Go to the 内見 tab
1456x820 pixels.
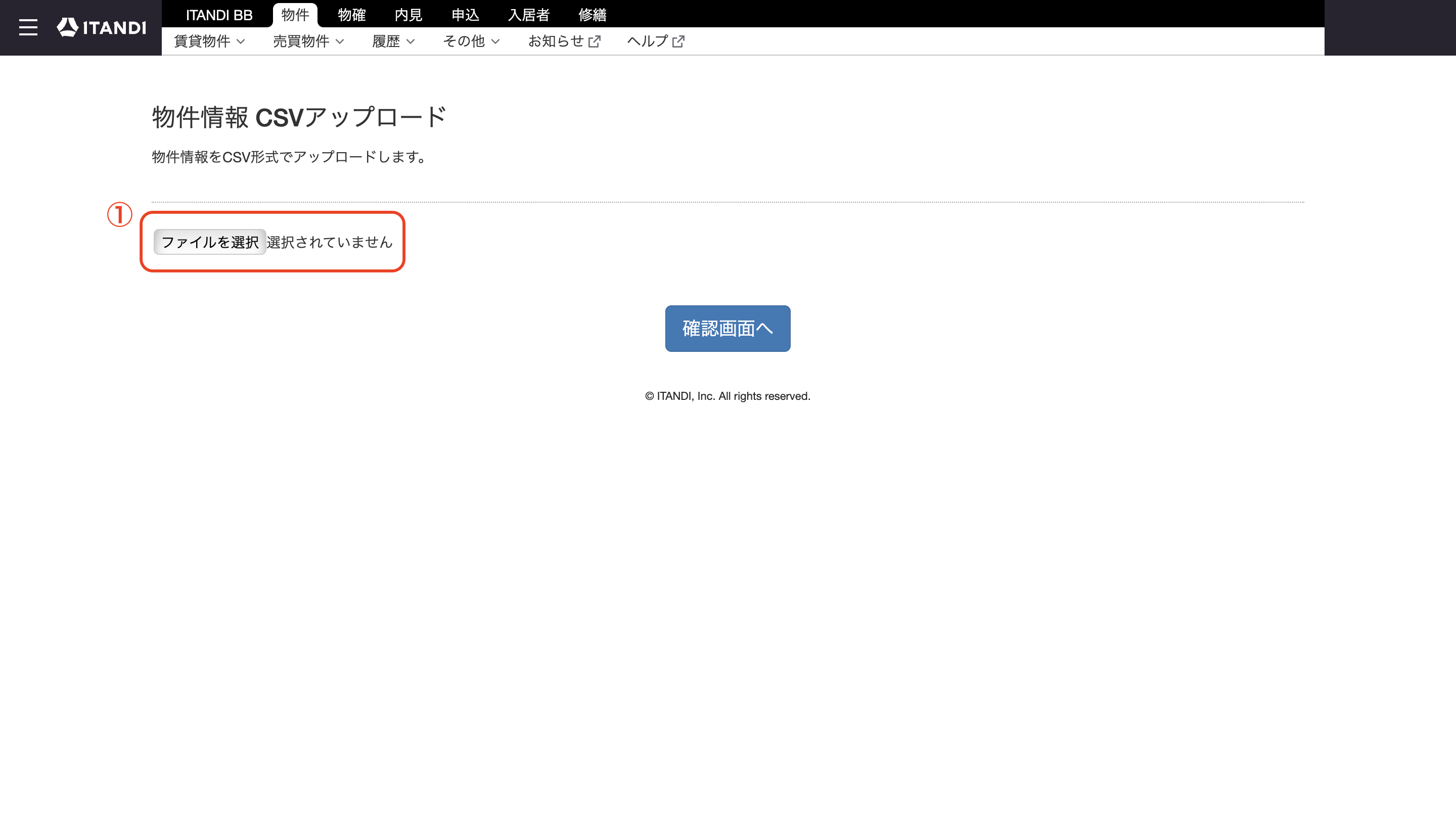[408, 15]
